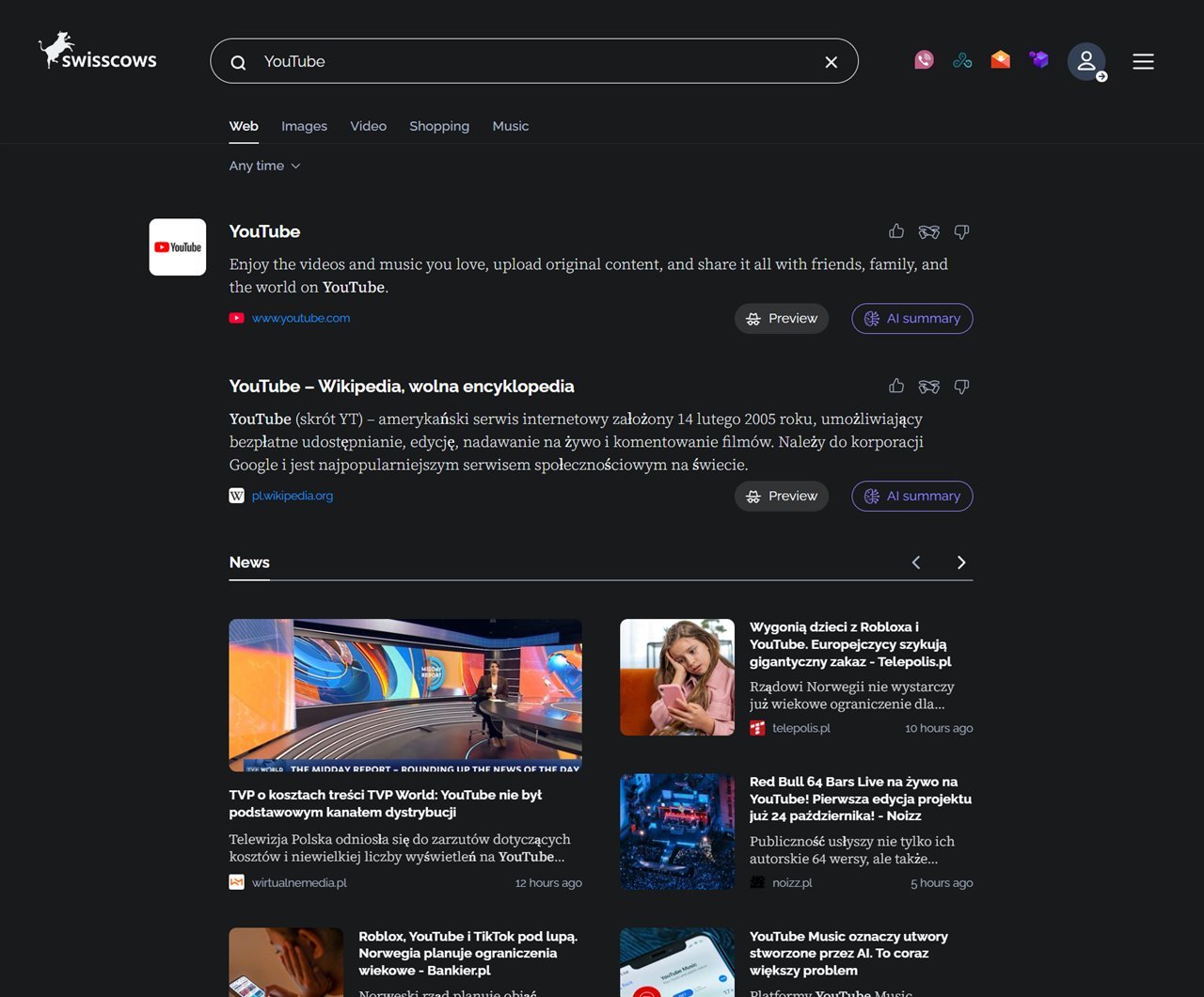
Task: Open the orange email envelope icon
Action: (1001, 60)
